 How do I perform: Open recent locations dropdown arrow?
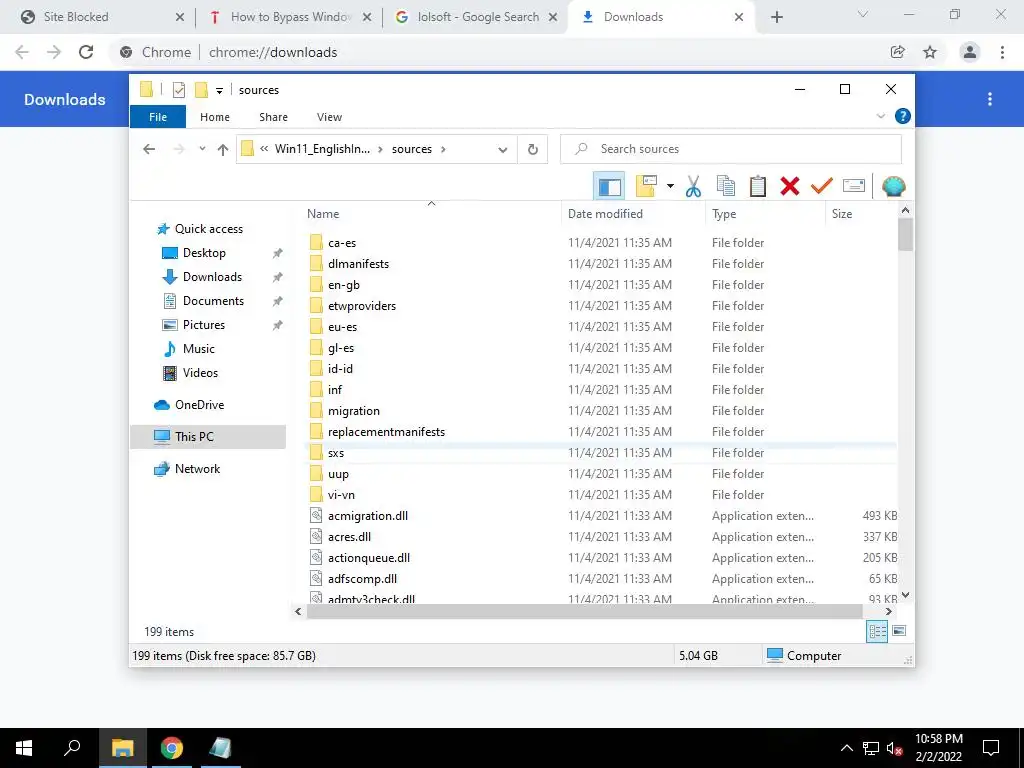click(202, 149)
